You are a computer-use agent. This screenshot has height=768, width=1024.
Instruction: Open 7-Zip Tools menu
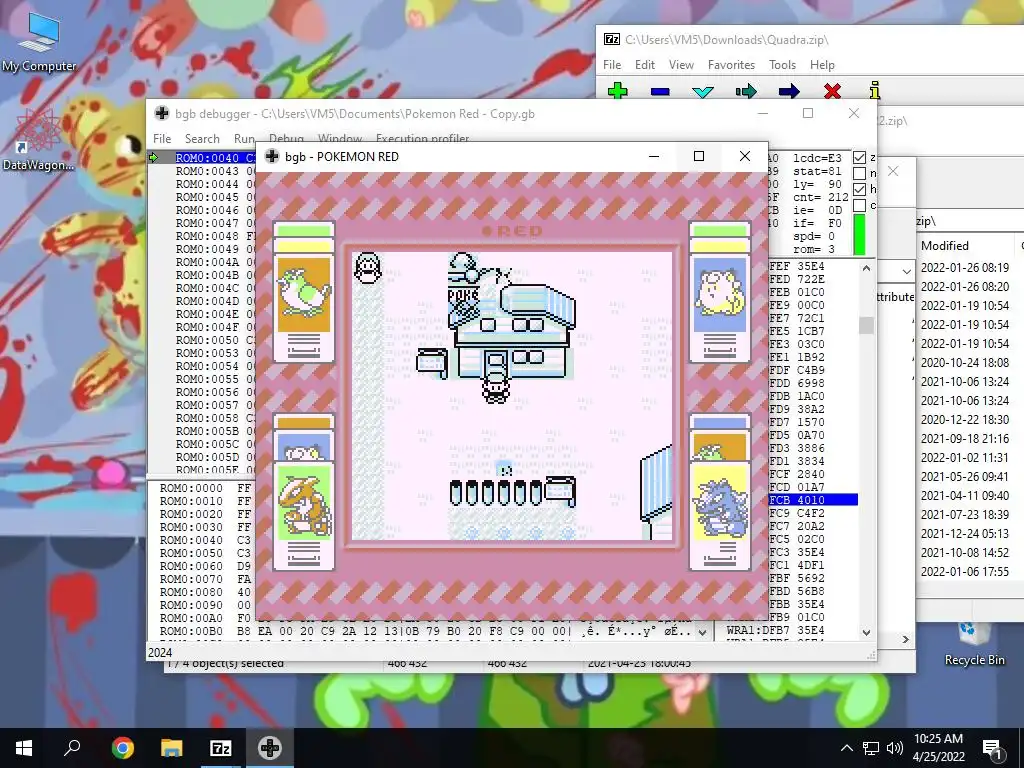tap(782, 65)
